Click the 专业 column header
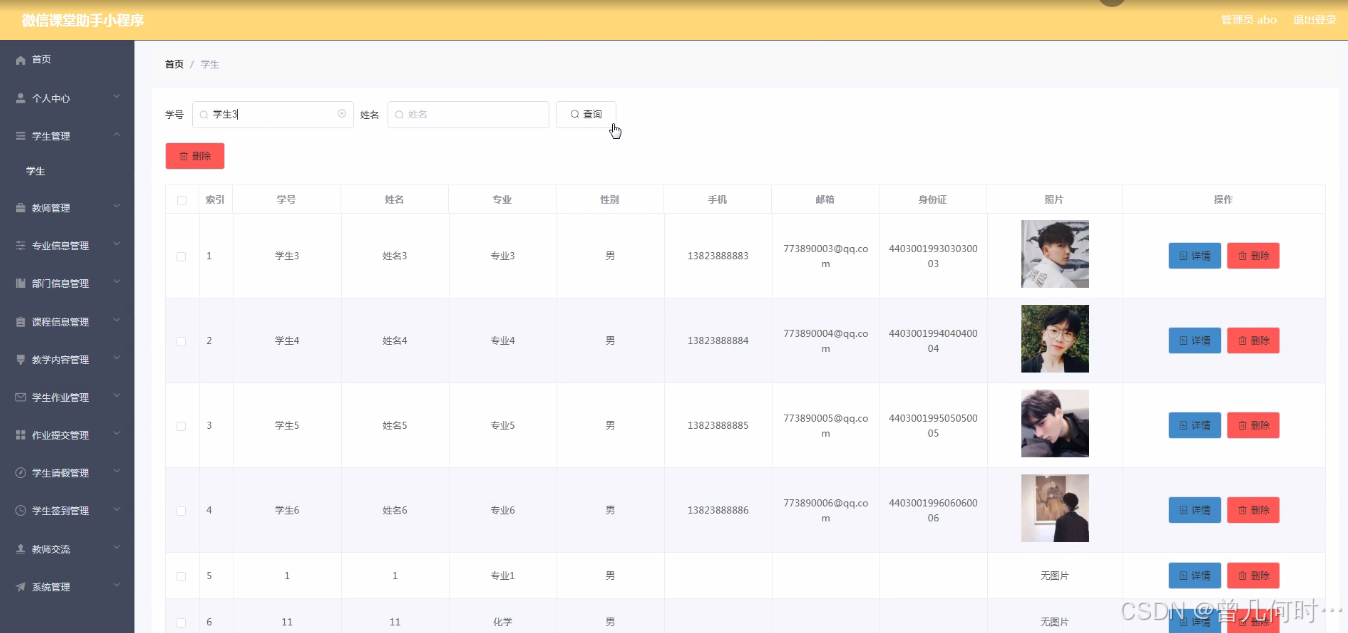The height and width of the screenshot is (633, 1348). [502, 200]
